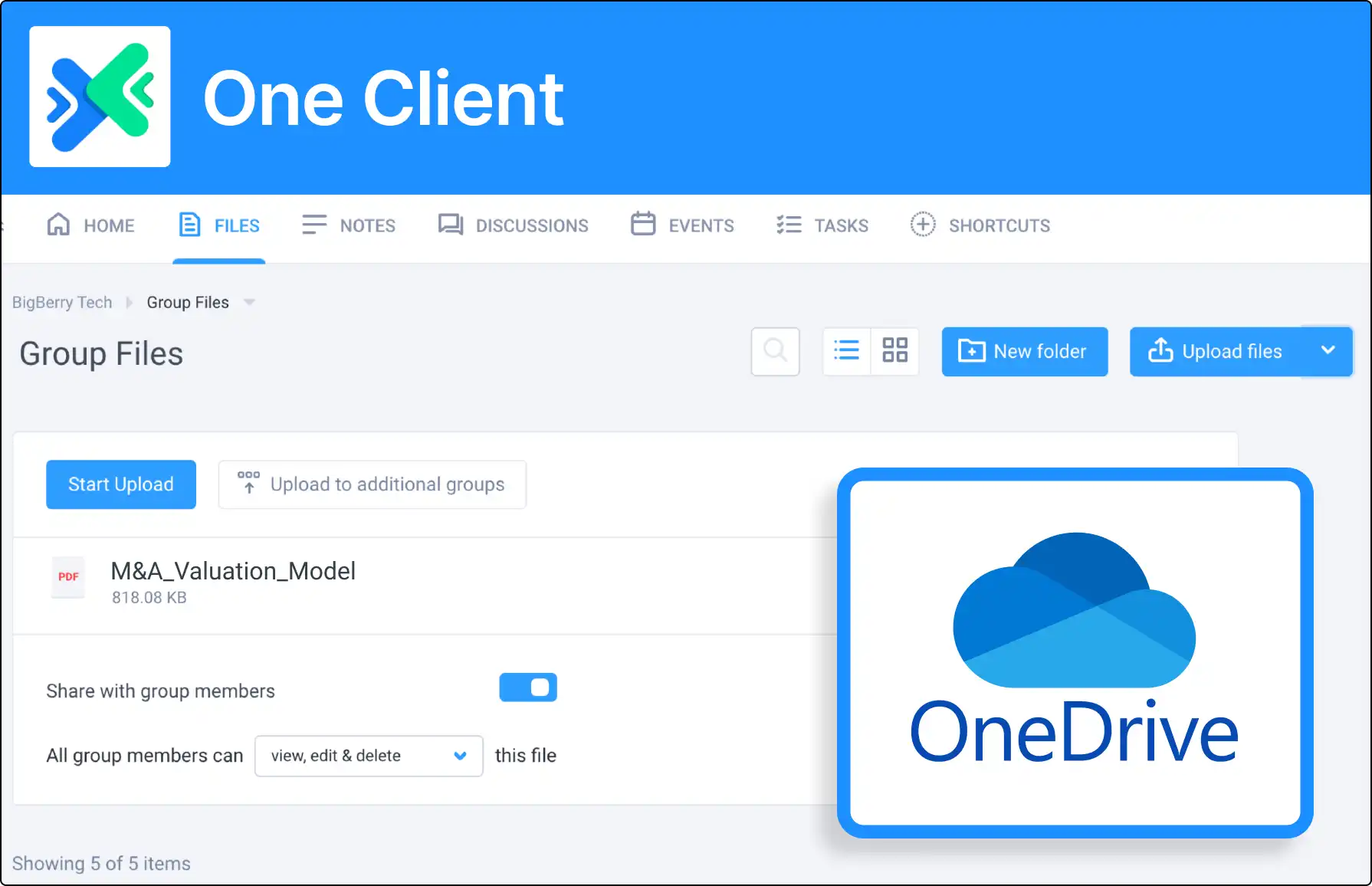
Task: Click the OneDrive logo card
Action: (x=1075, y=653)
